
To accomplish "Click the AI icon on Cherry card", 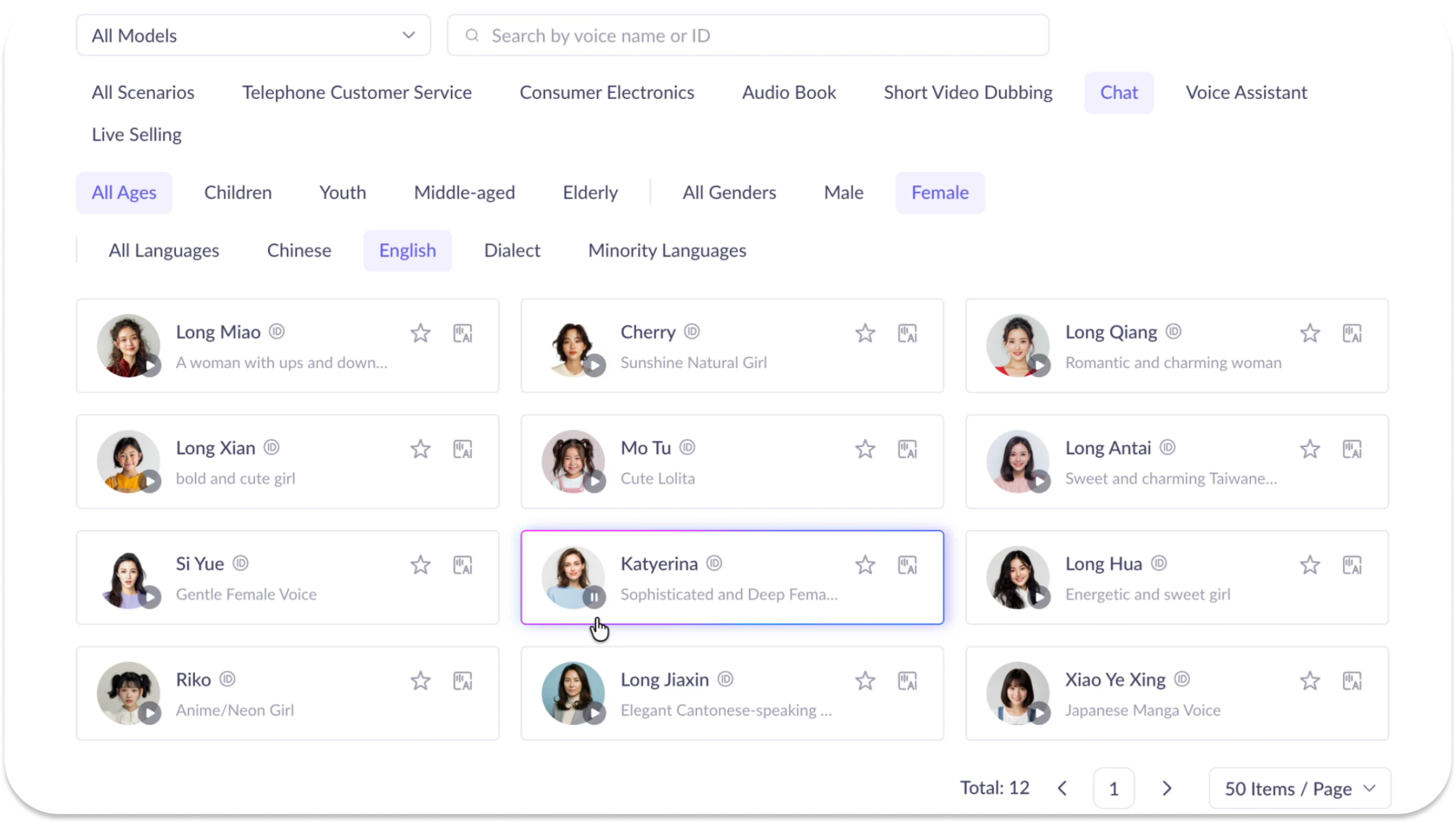I will pyautogui.click(x=907, y=333).
